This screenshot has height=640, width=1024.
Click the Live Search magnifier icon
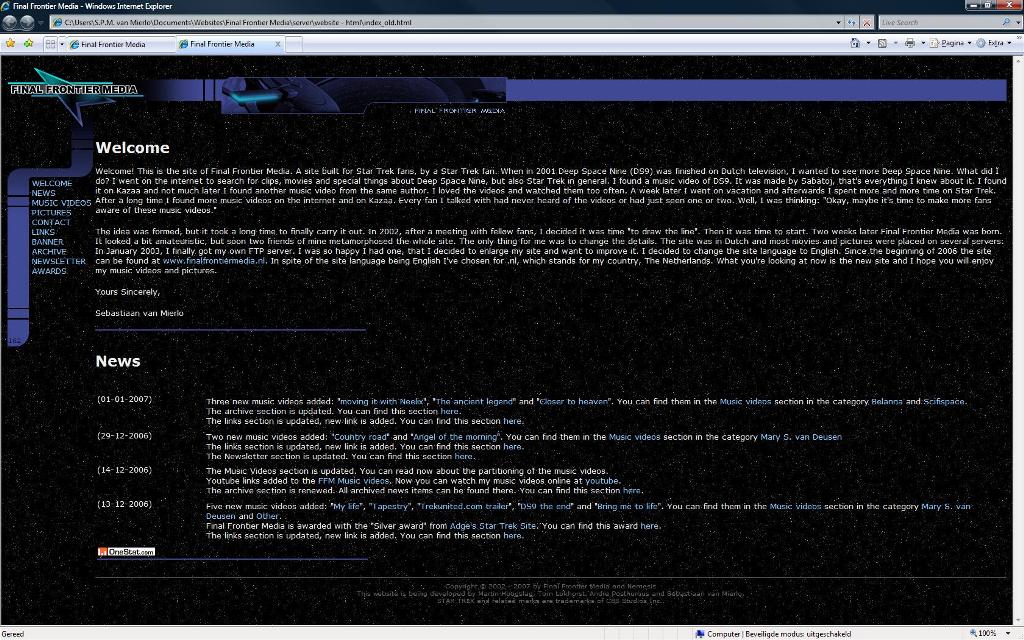click(1006, 22)
